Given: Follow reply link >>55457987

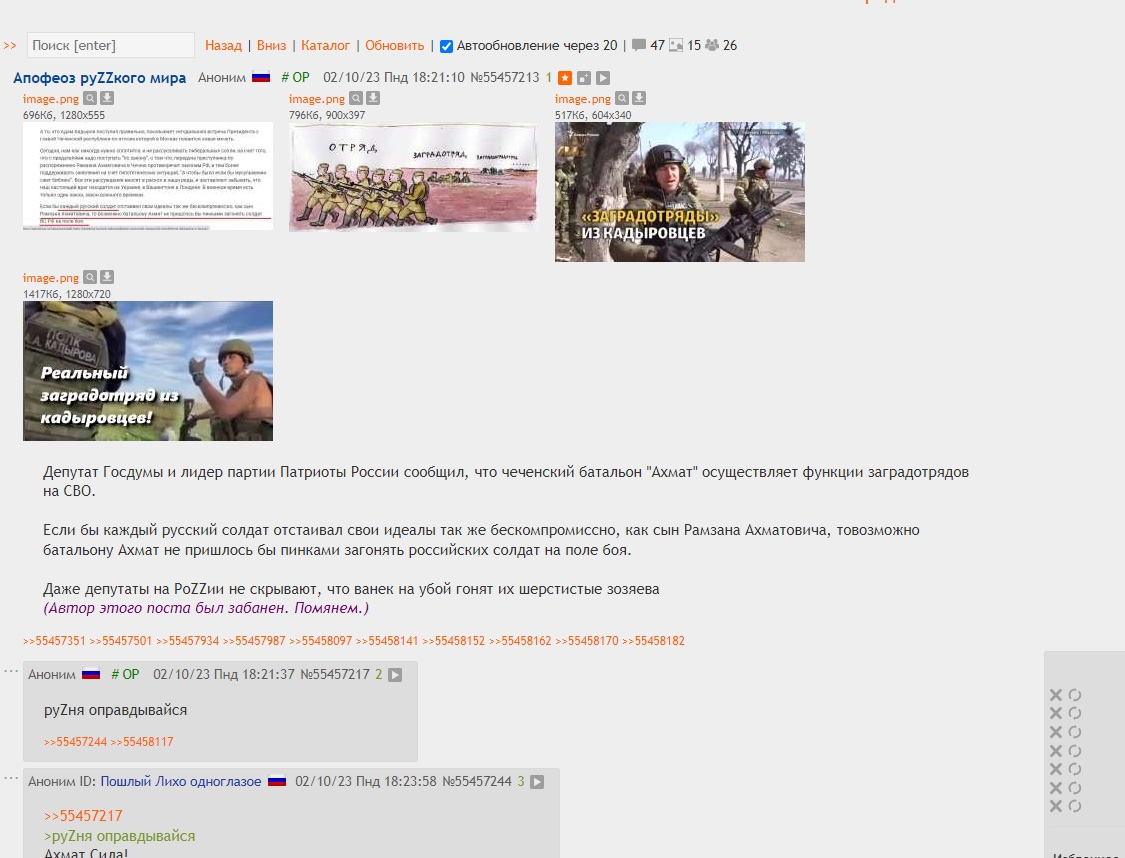Looking at the screenshot, I should [x=254, y=641].
